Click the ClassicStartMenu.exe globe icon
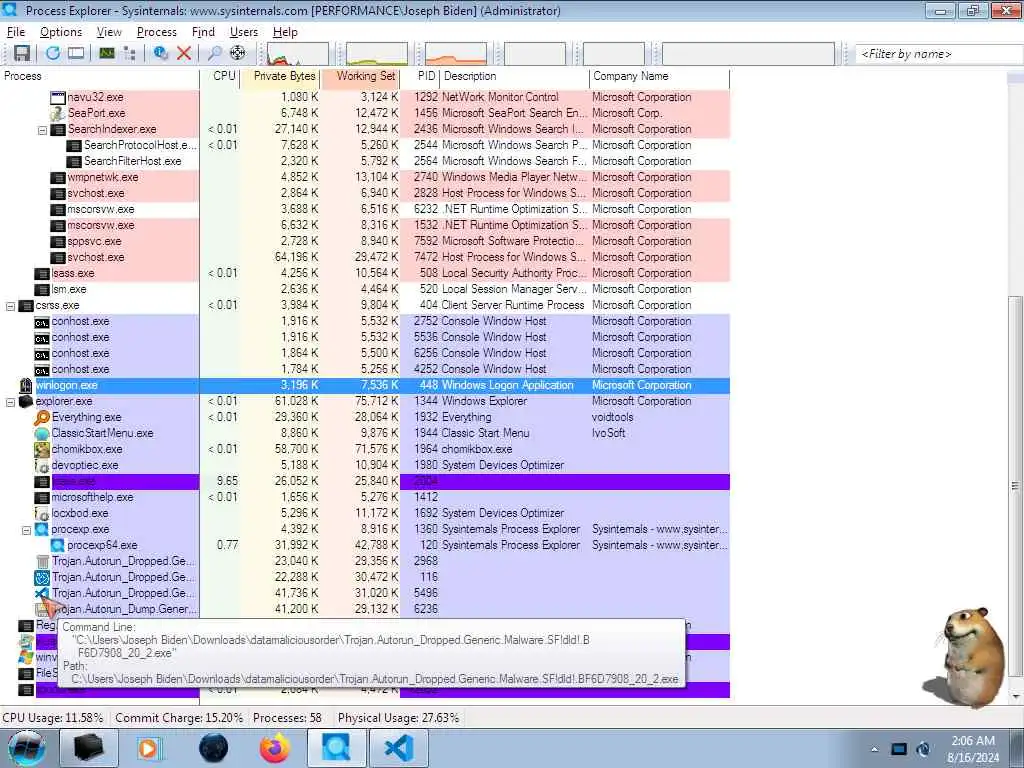 pos(42,434)
